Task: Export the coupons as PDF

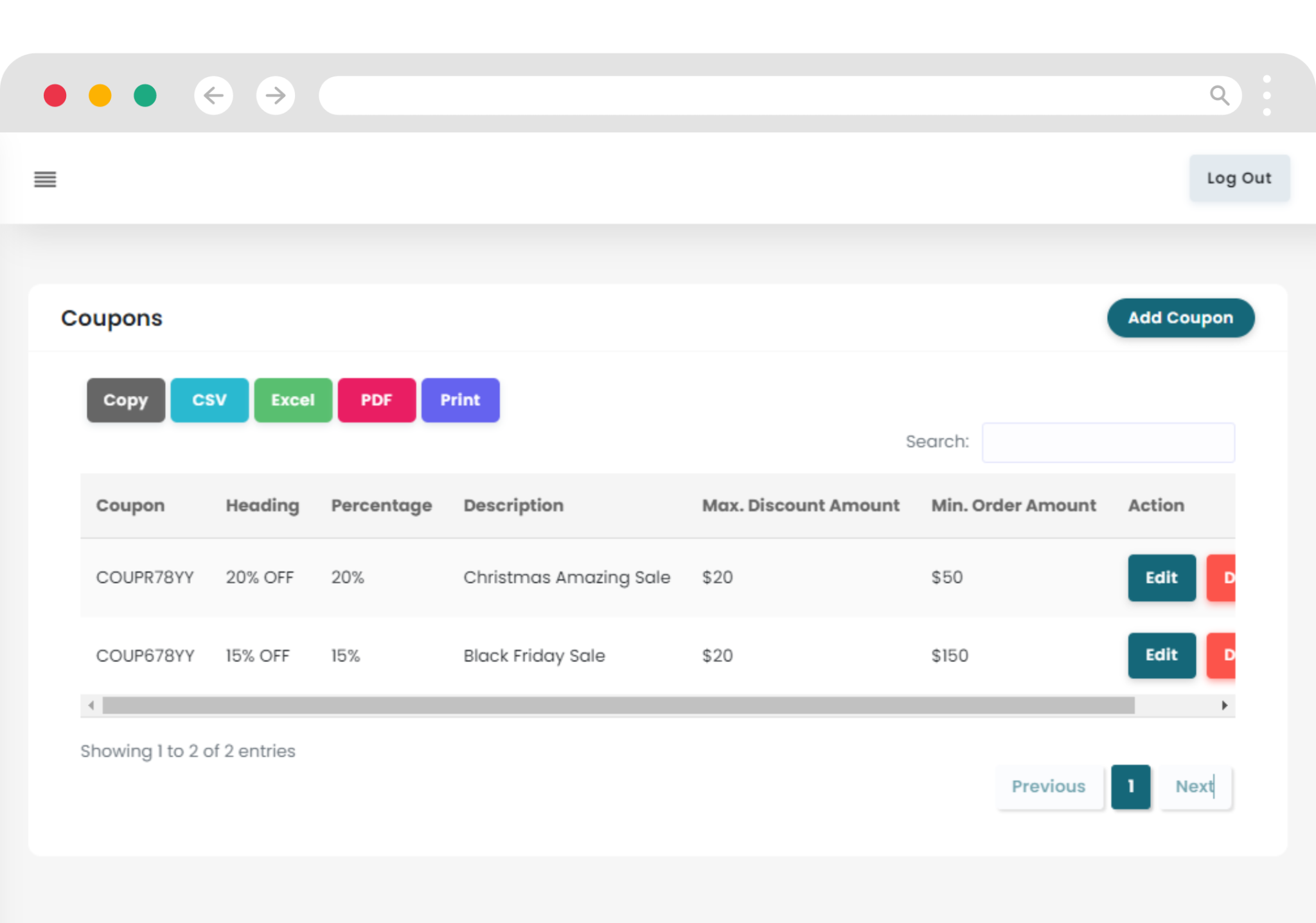Action: (x=377, y=400)
